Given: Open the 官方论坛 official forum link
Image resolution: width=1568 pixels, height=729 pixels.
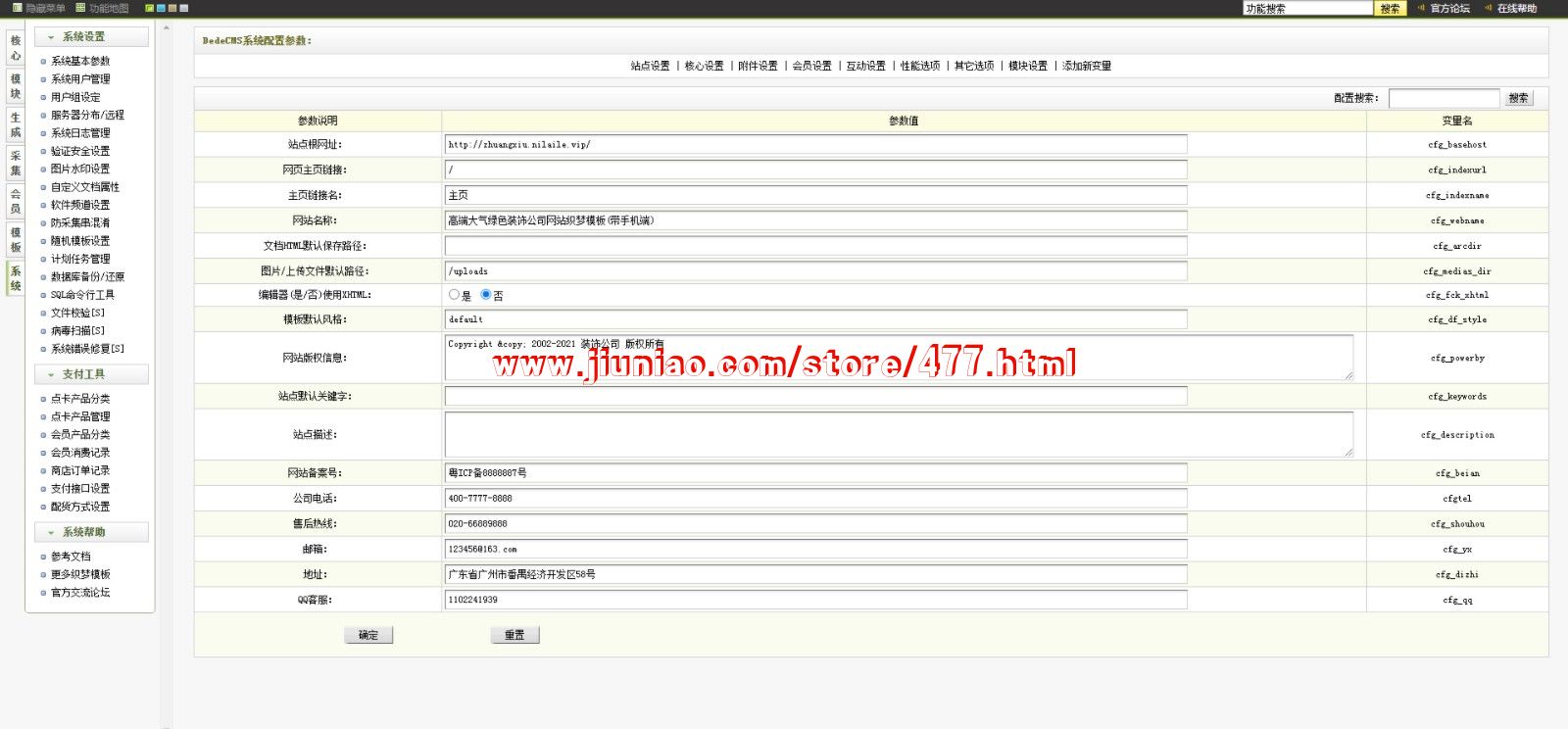Looking at the screenshot, I should [1449, 8].
